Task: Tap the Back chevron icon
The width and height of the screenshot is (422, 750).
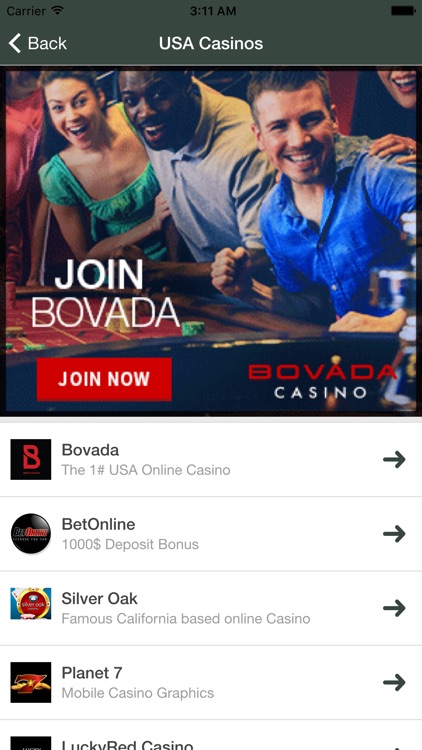Action: (15, 44)
